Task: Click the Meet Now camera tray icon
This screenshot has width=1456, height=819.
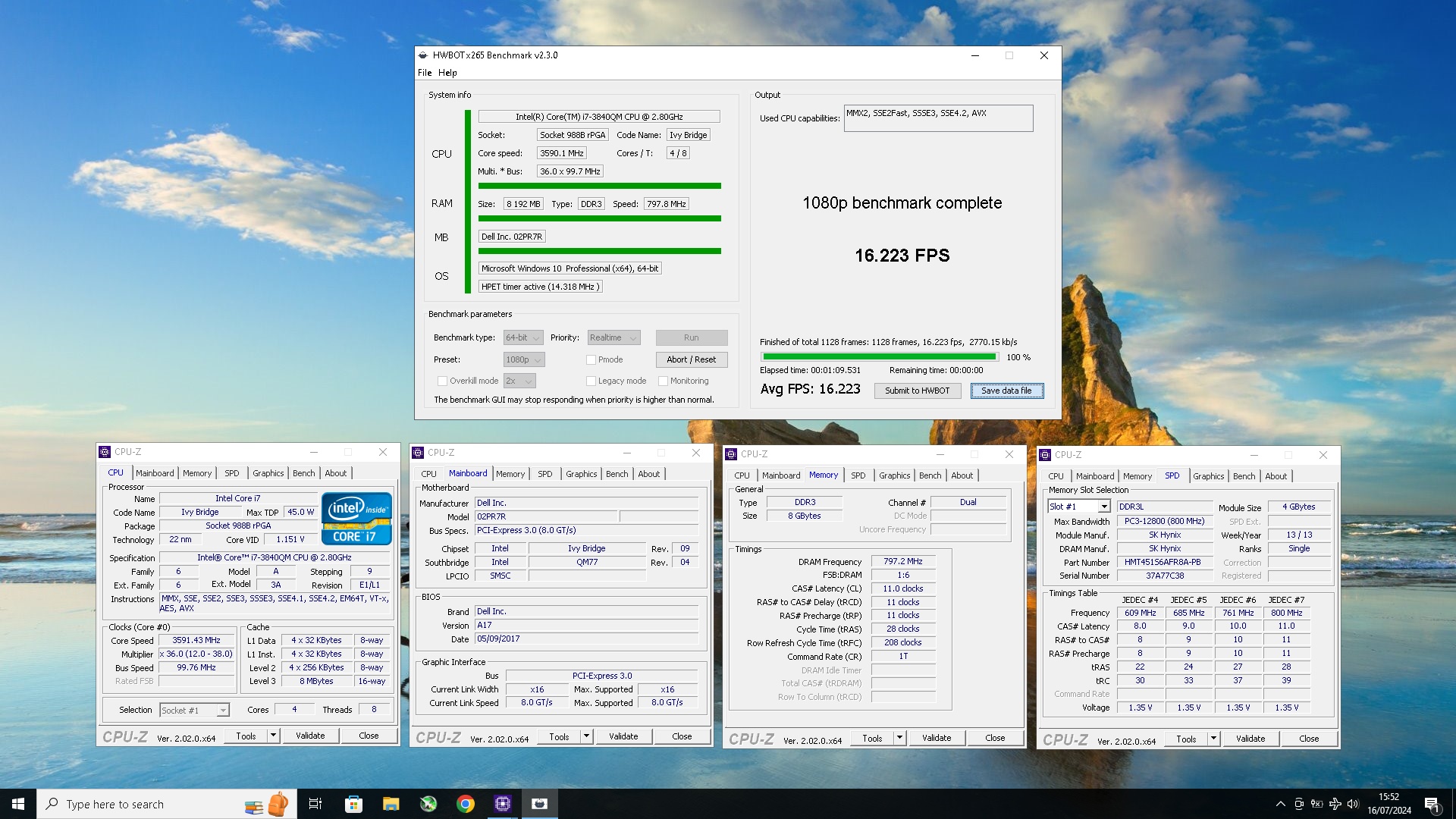Action: 1299,804
